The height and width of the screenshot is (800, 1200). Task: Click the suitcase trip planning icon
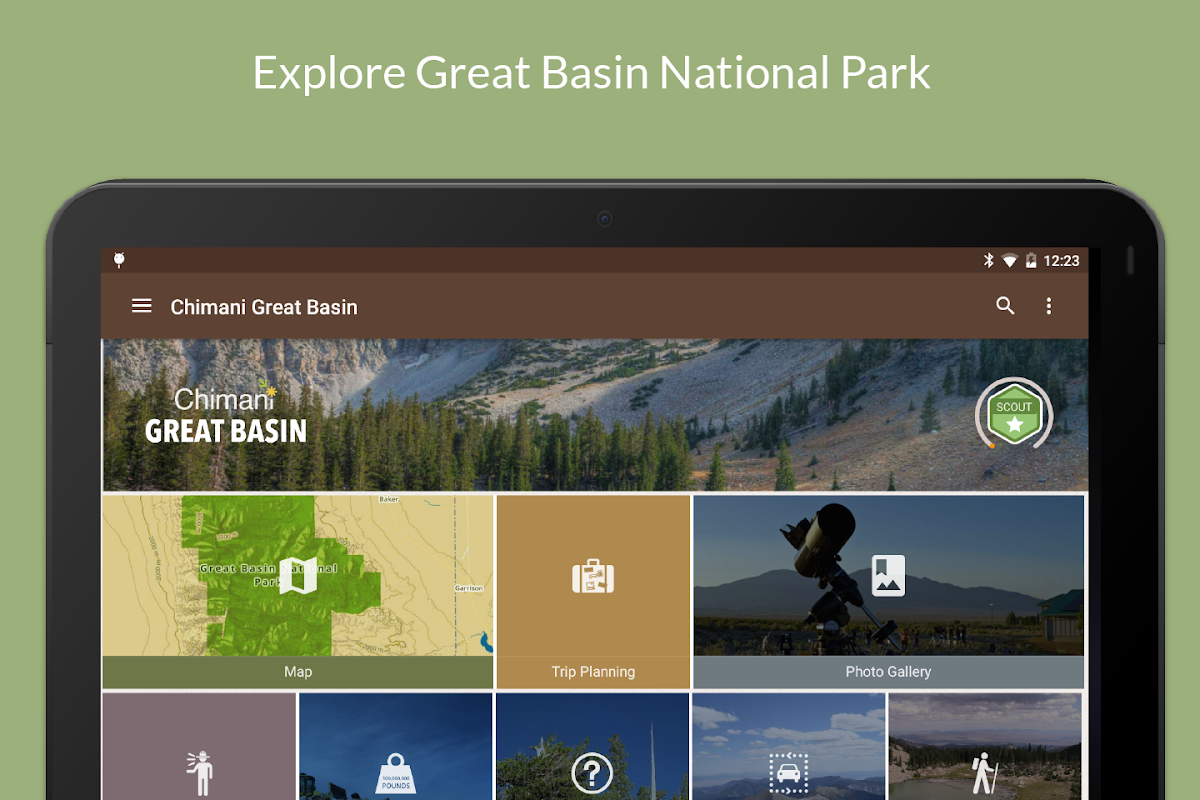click(593, 577)
